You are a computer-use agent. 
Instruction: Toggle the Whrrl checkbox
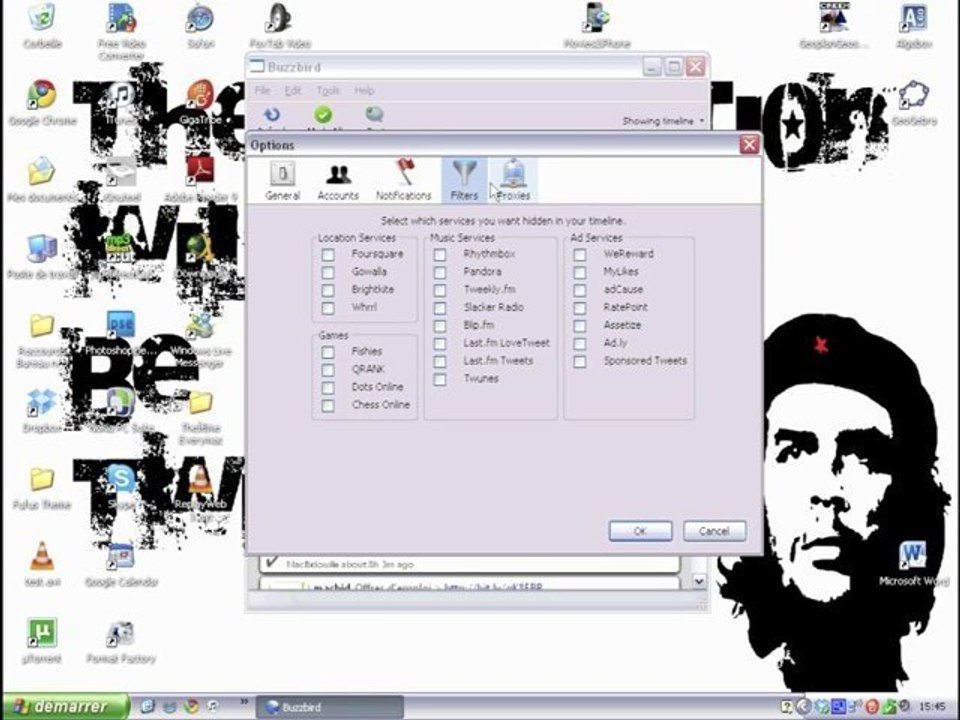pos(328,307)
